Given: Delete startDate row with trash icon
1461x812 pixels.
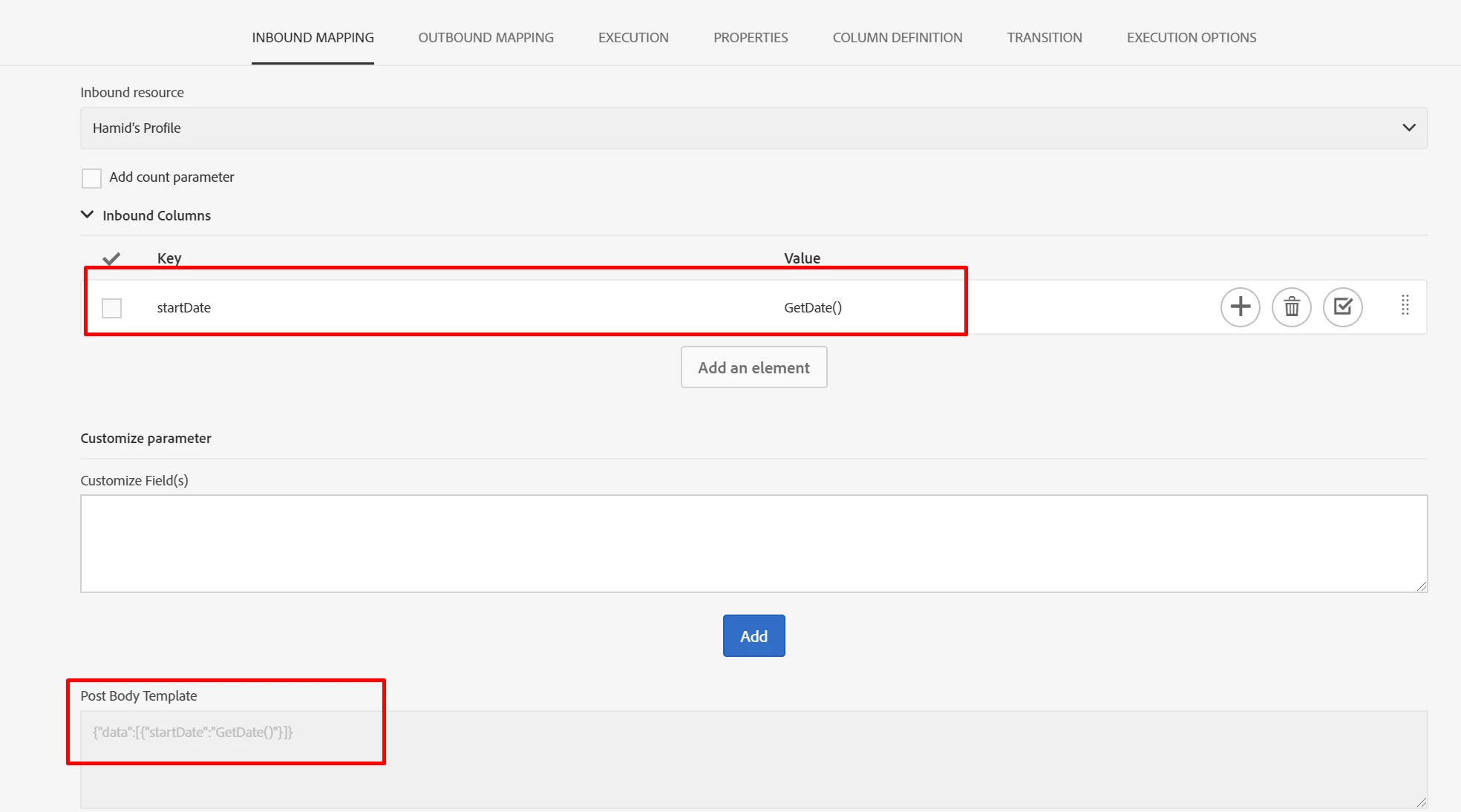Looking at the screenshot, I should (x=1291, y=307).
